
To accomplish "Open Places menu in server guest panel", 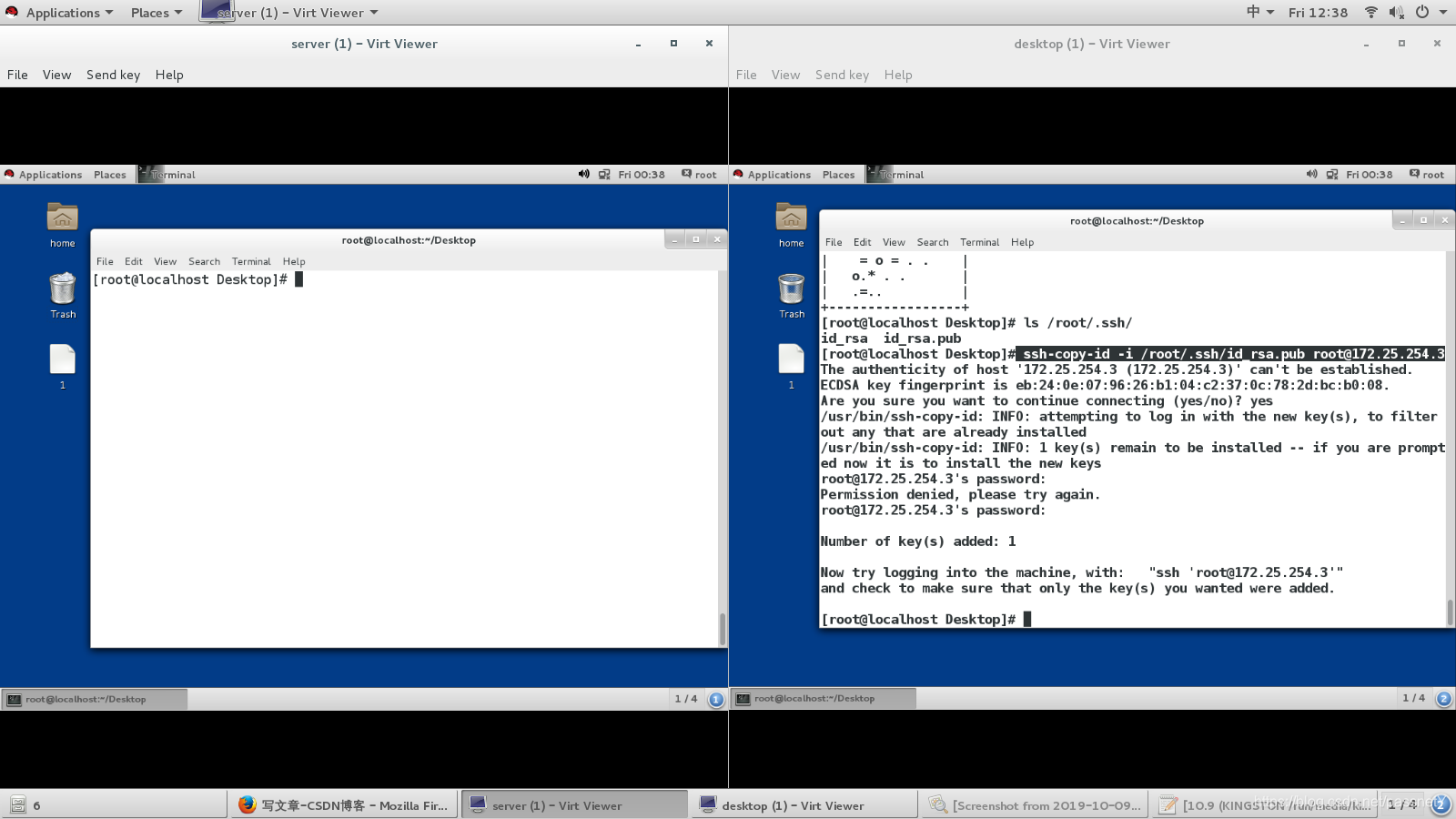I will coord(109,175).
